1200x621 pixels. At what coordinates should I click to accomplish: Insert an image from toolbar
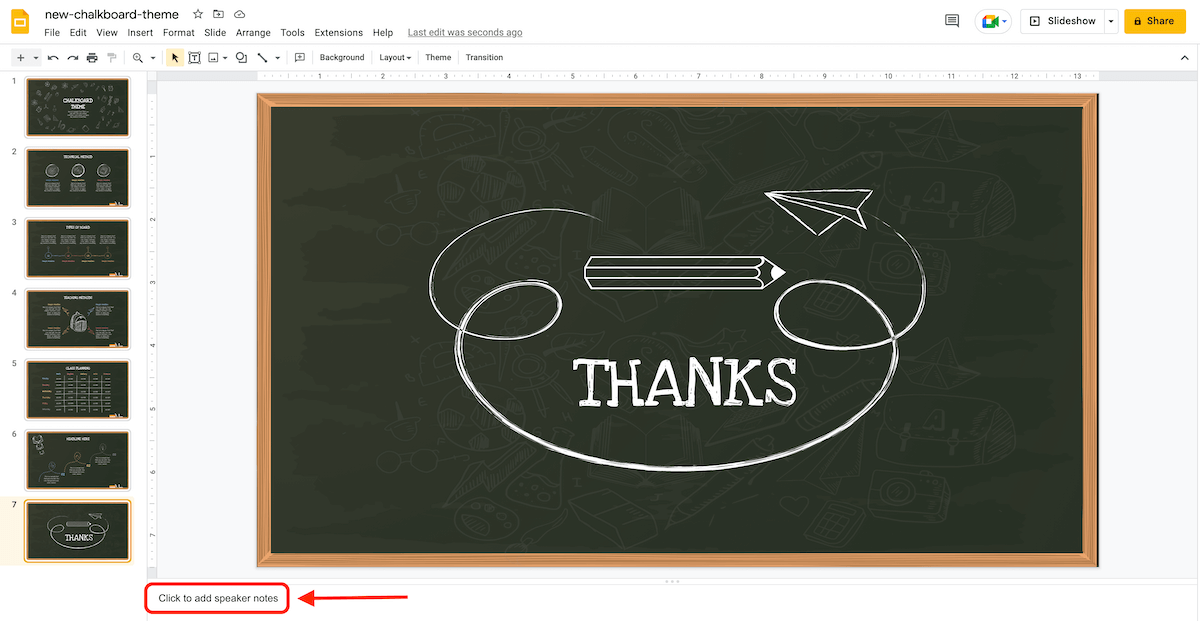[x=213, y=58]
